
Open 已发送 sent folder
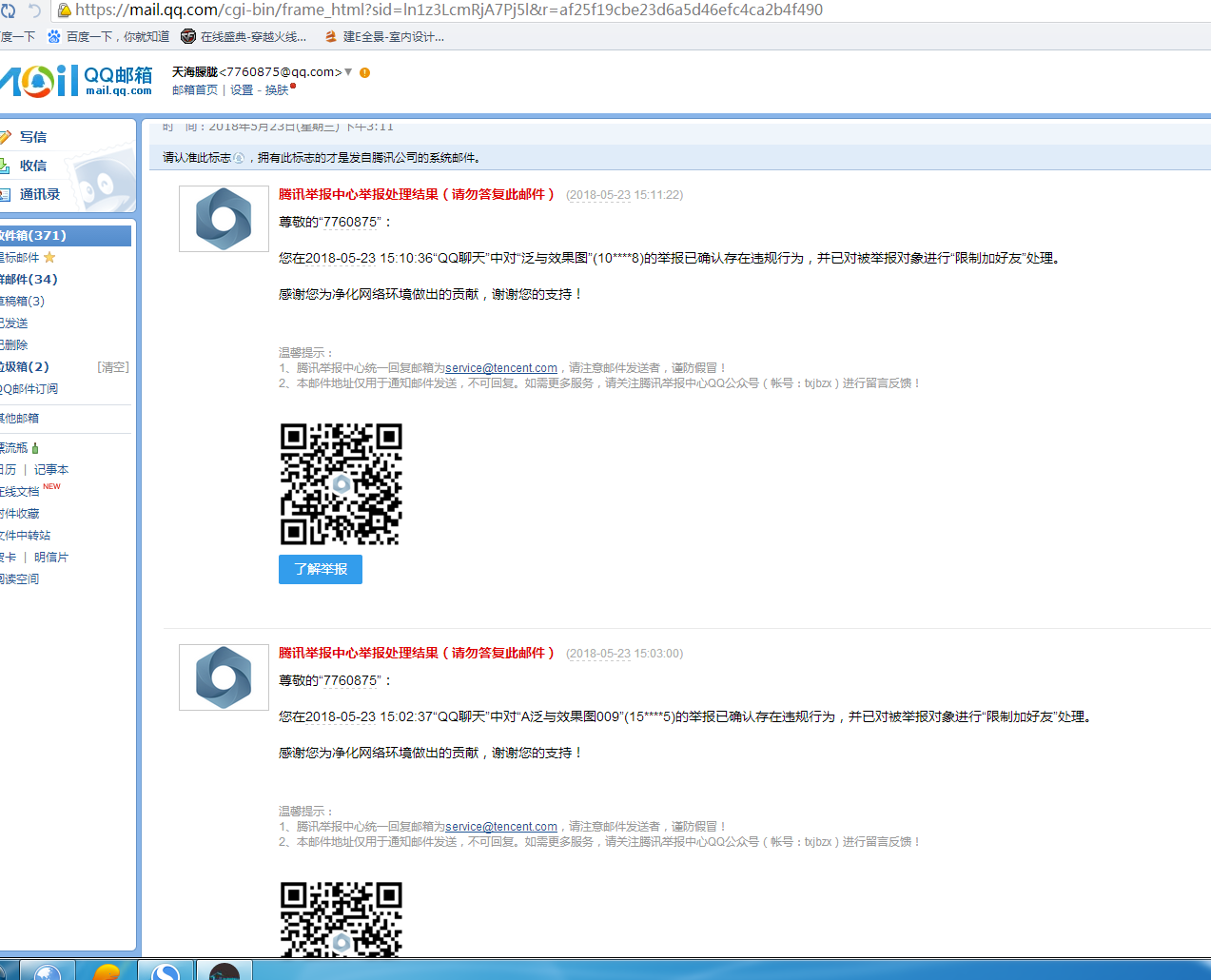click(14, 323)
